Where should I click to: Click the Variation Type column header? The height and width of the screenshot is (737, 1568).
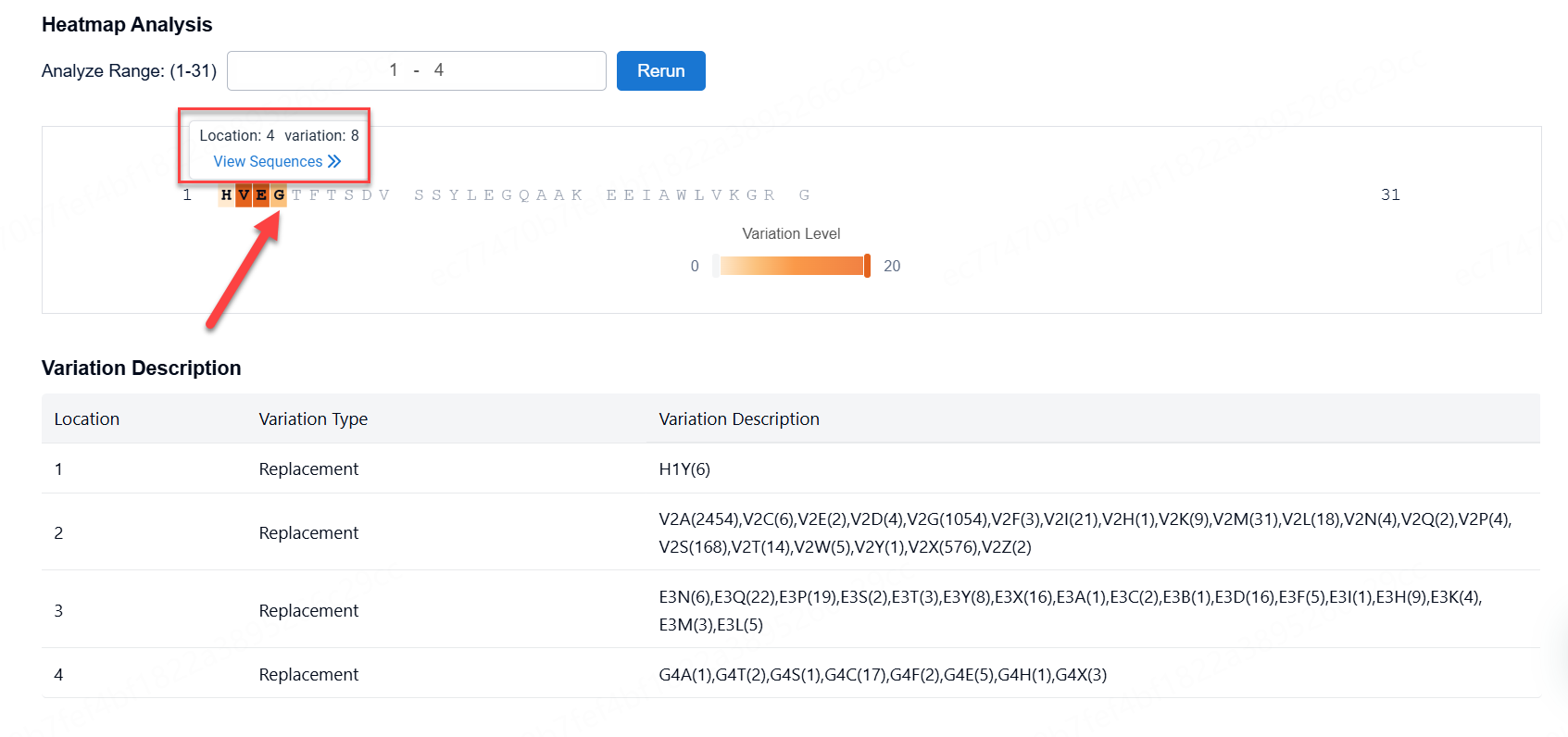point(313,419)
